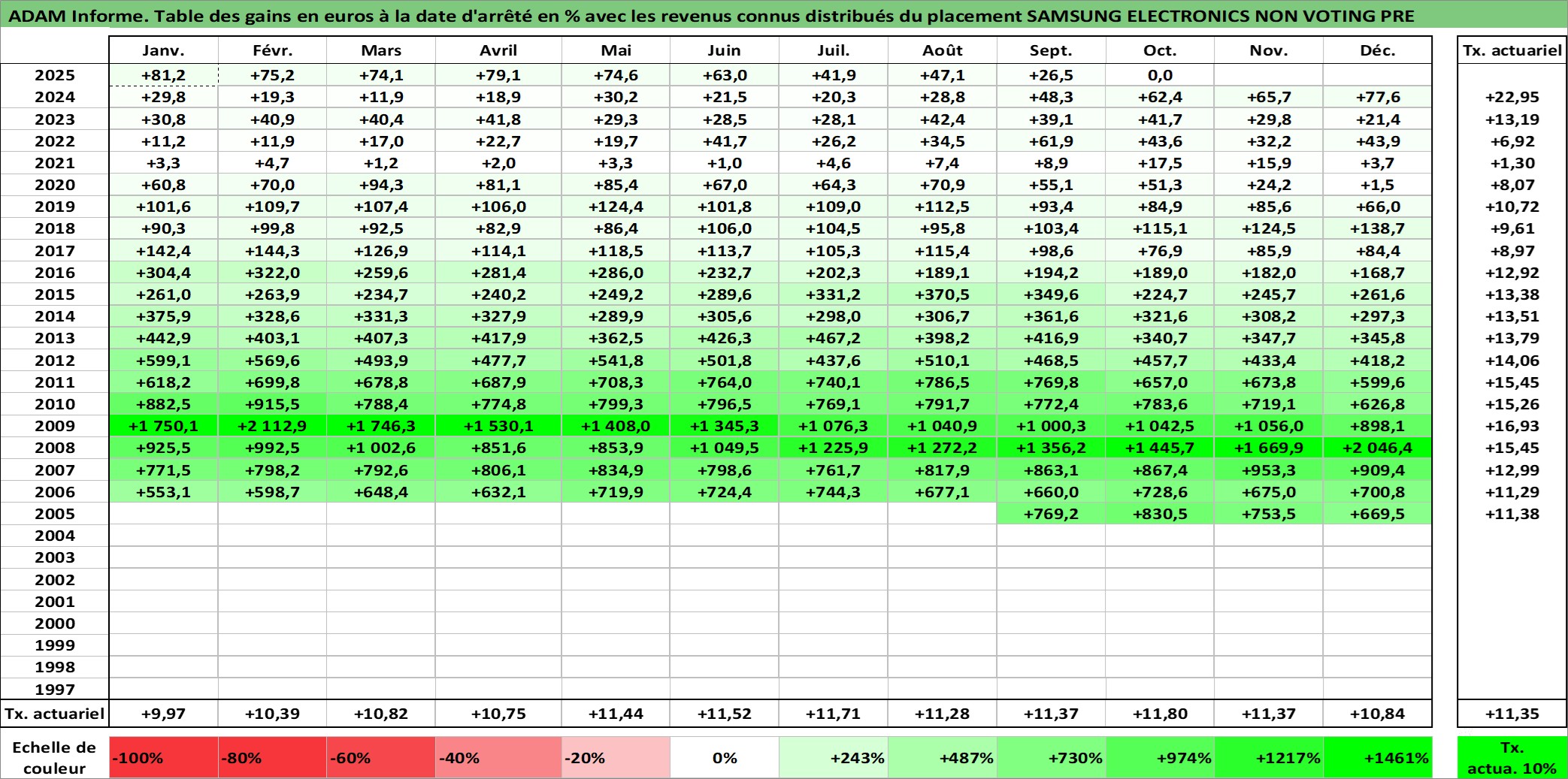Click cell +467,2 in July 2013
This screenshot has width=1568, height=779.
coord(833,338)
